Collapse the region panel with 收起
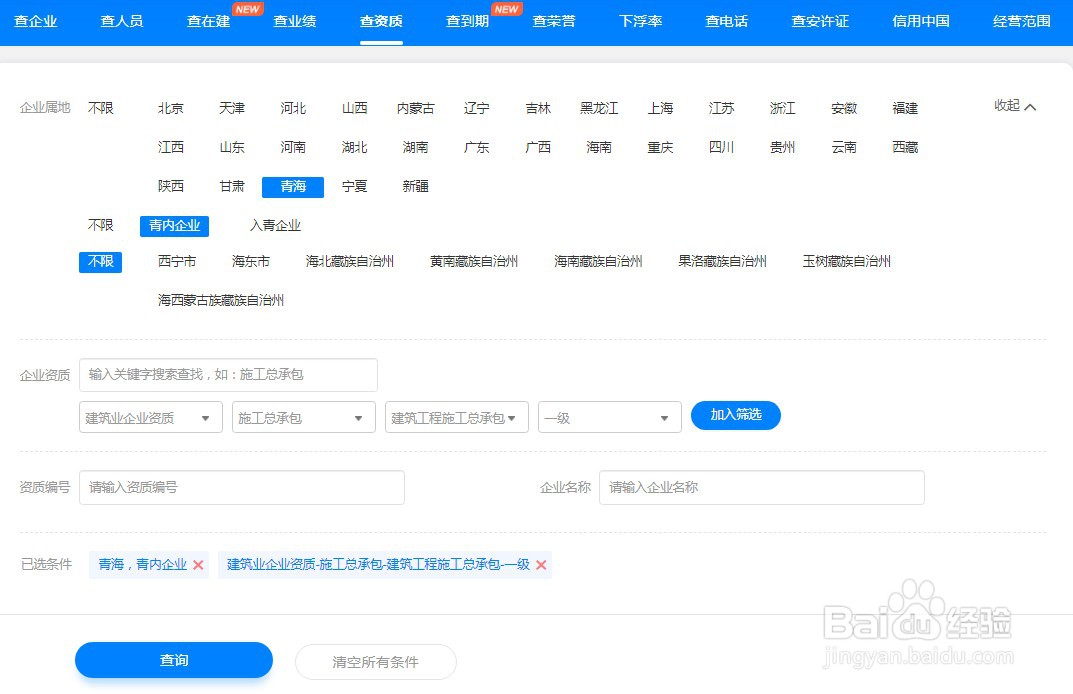 point(1014,105)
